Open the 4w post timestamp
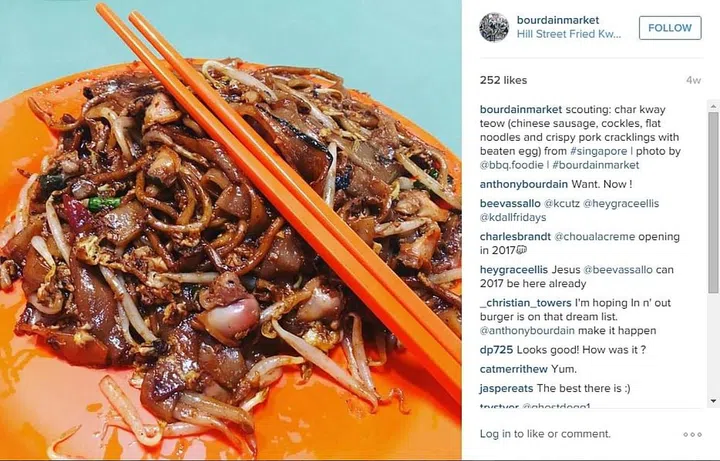This screenshot has width=720, height=461. point(693,80)
